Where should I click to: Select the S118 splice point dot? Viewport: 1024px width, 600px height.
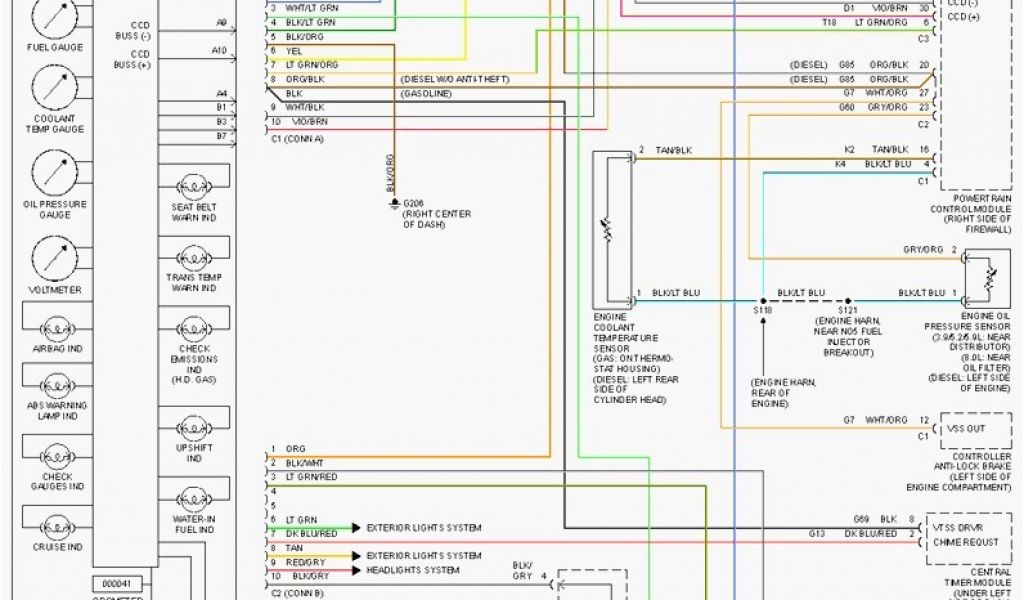coord(763,299)
